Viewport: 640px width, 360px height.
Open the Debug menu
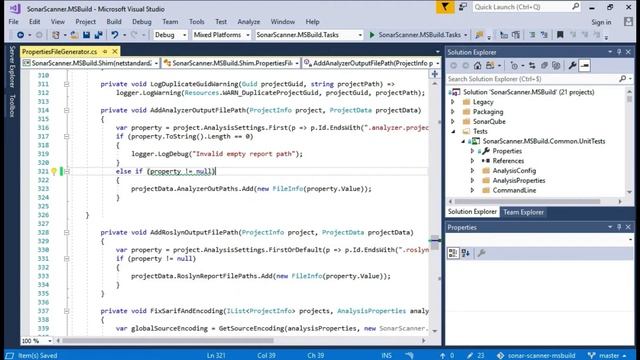pos(142,22)
